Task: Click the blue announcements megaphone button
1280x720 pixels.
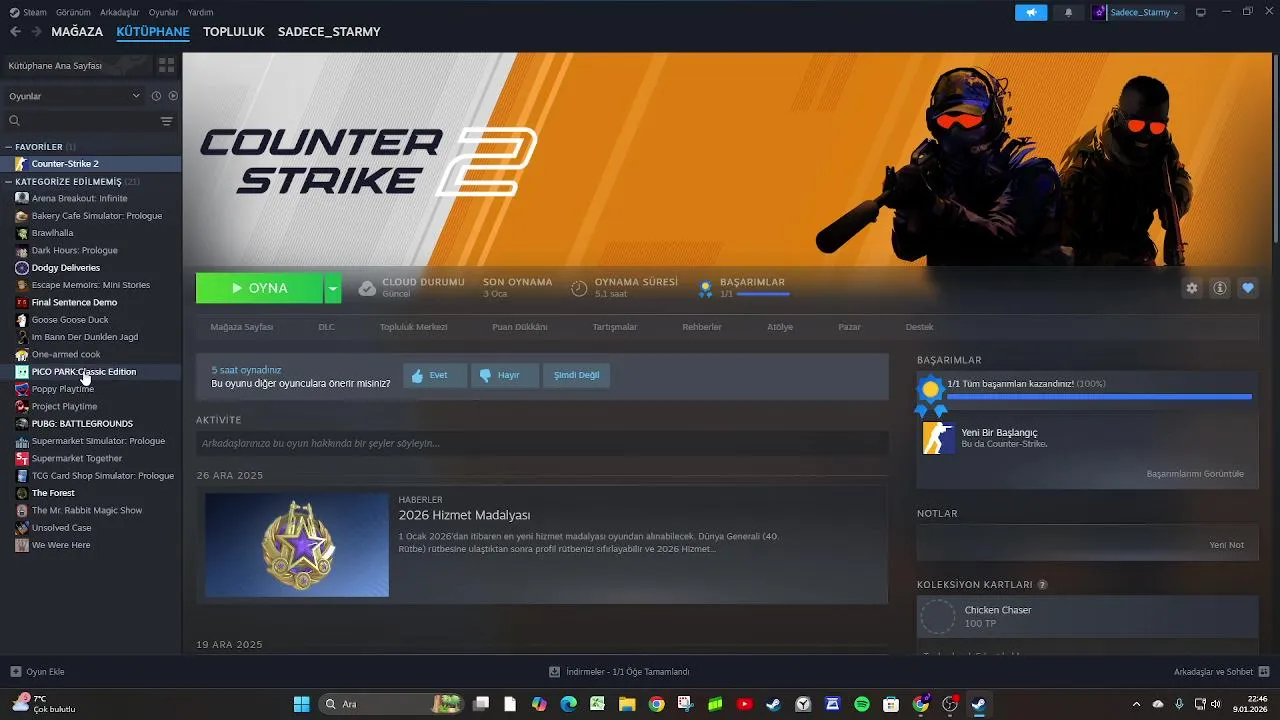Action: [1030, 12]
